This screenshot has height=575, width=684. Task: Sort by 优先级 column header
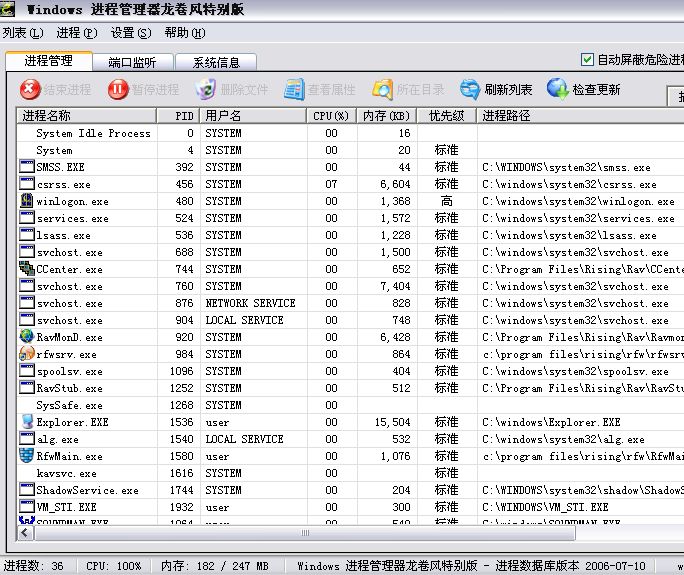(446, 116)
